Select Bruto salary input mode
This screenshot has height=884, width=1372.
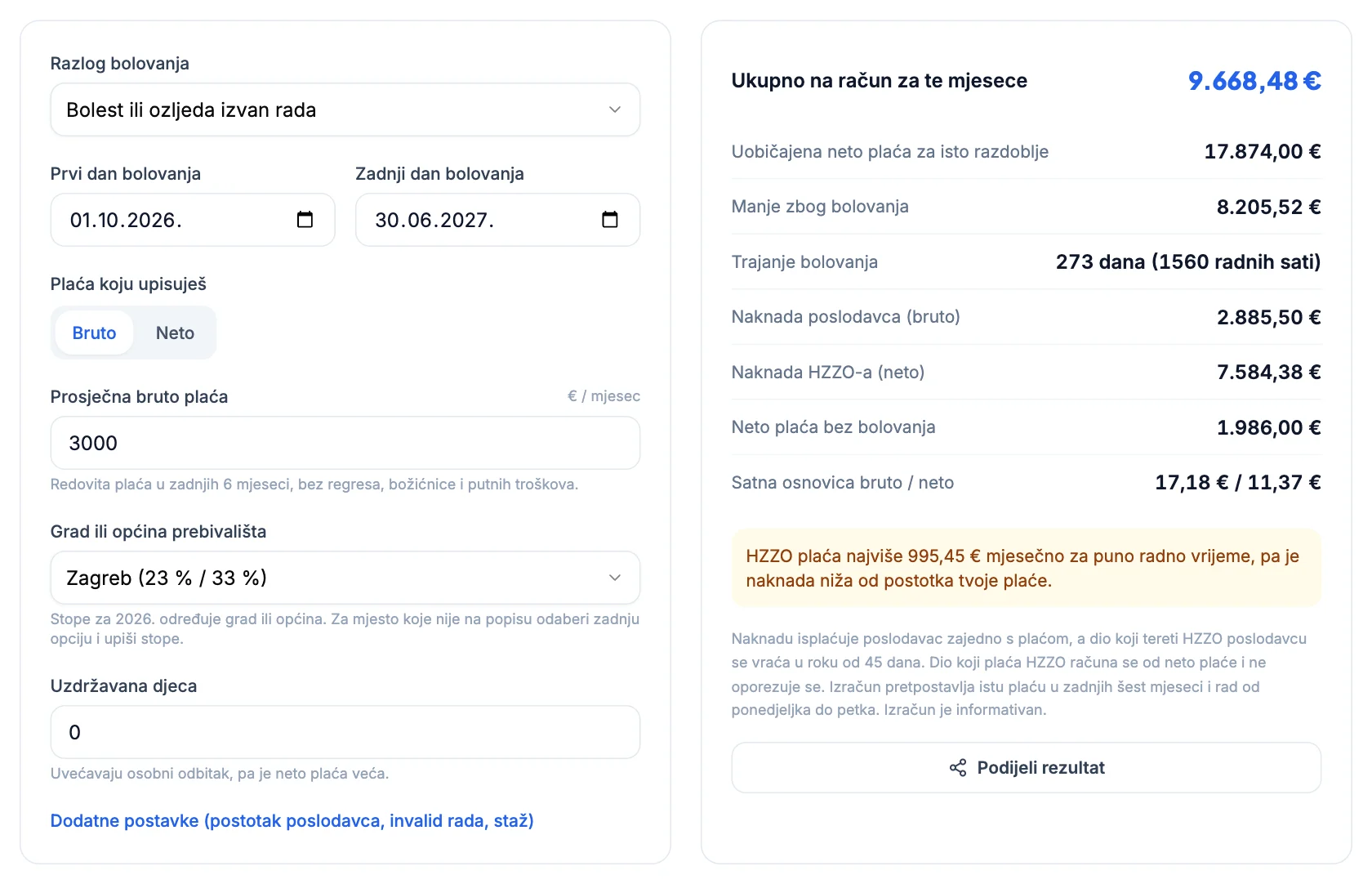pyautogui.click(x=94, y=333)
